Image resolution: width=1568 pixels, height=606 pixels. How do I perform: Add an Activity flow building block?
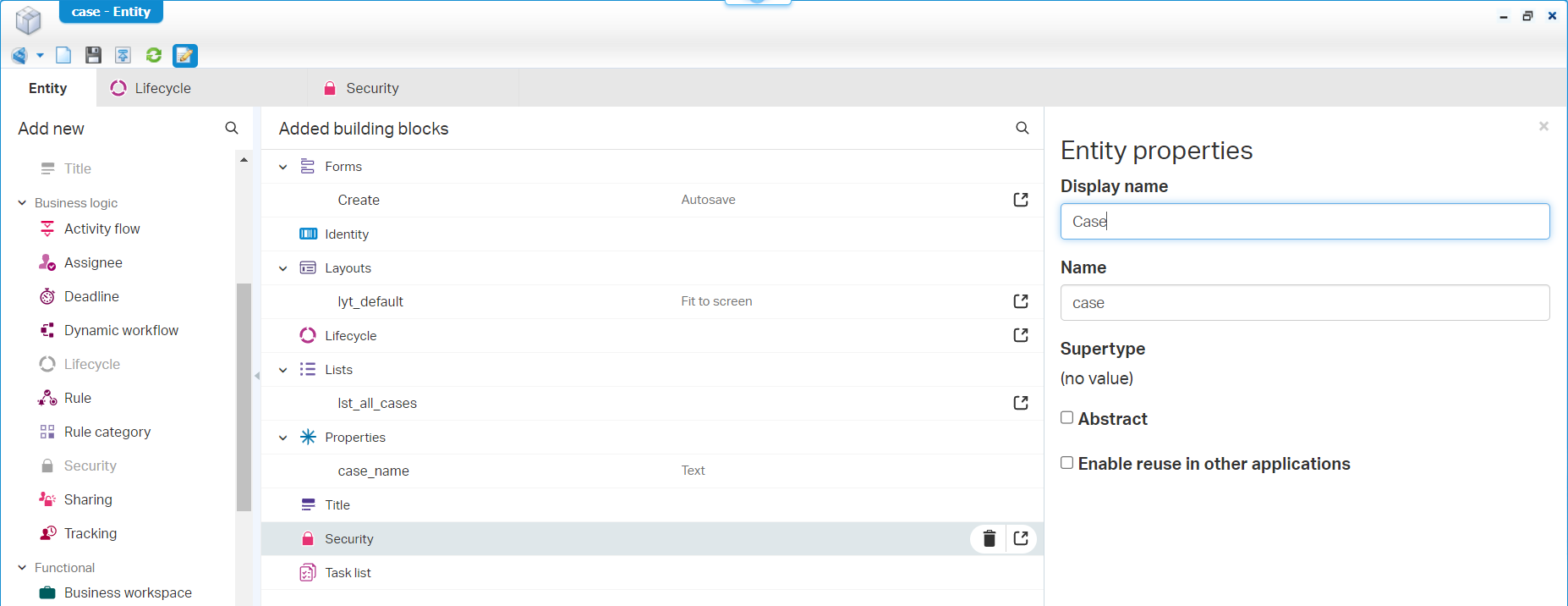[x=101, y=229]
